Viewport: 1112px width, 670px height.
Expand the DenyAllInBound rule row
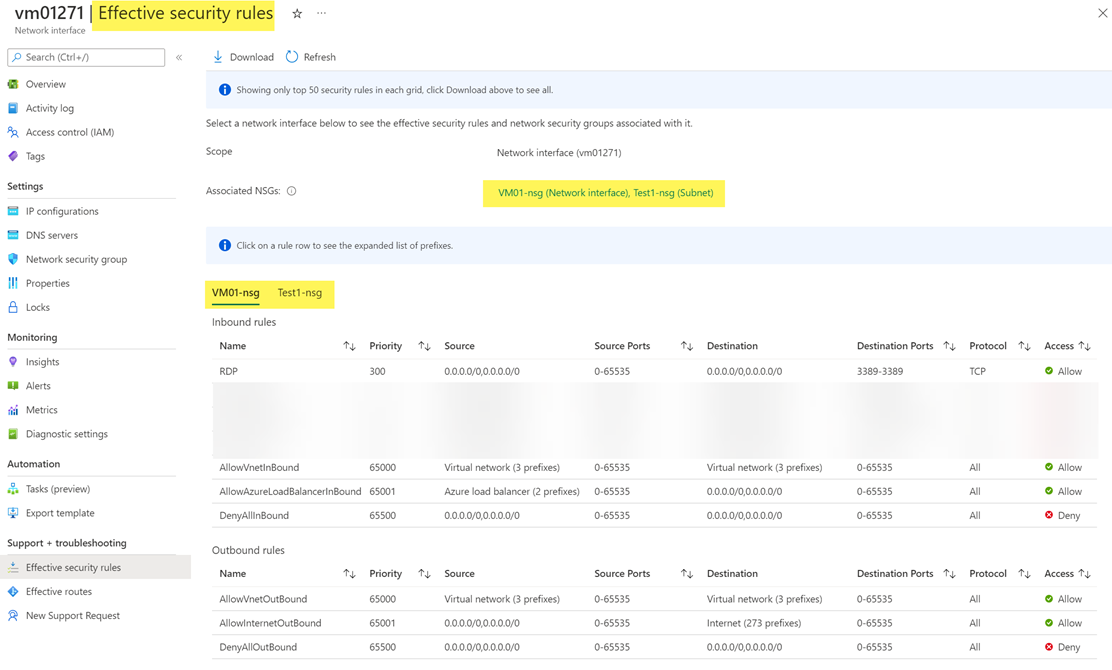click(655, 515)
